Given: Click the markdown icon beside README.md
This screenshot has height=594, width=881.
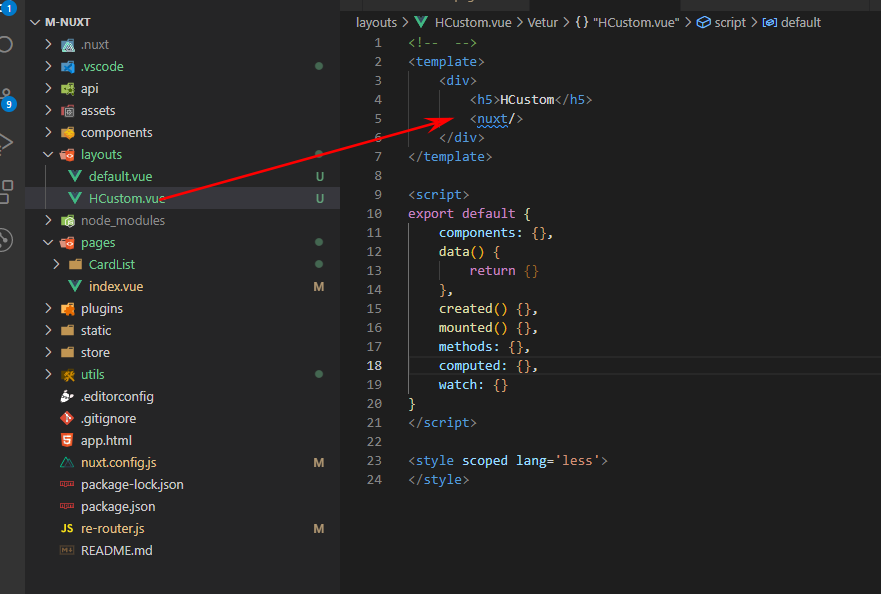Looking at the screenshot, I should [67, 551].
